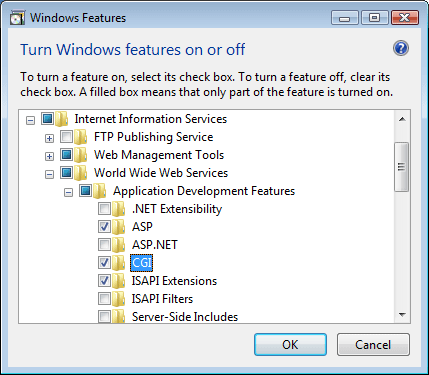
Task: Click the scrollbar down arrow
Action: (x=402, y=315)
